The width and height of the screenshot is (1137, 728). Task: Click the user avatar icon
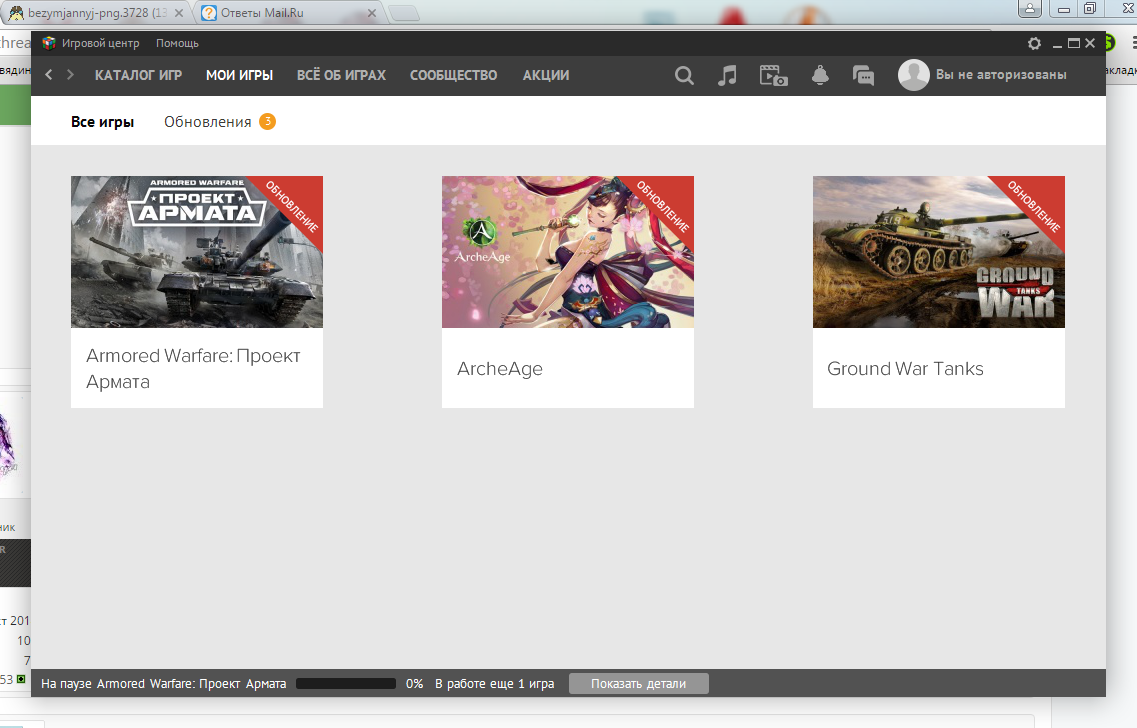(913, 75)
